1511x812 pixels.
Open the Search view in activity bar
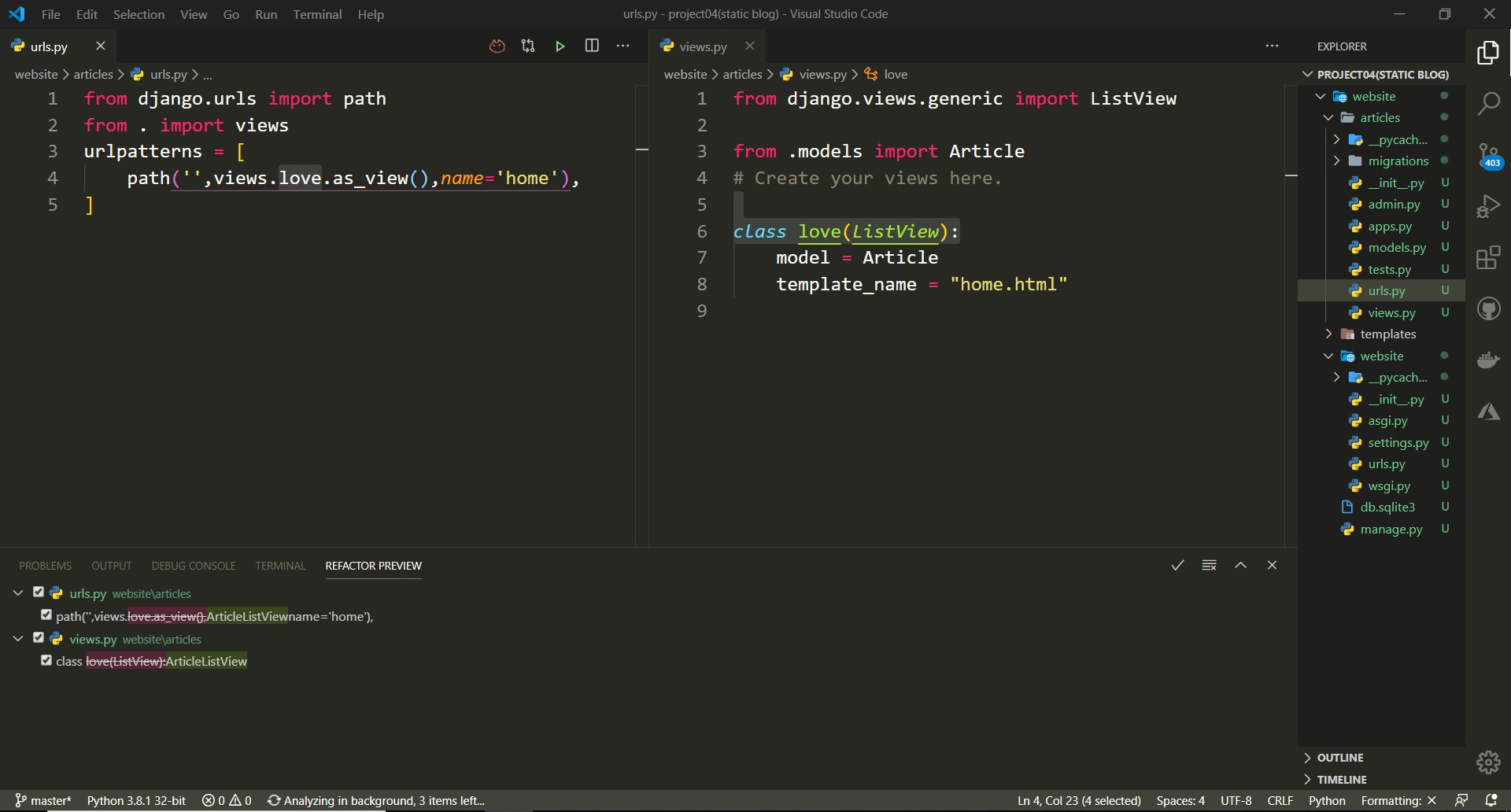[x=1489, y=103]
